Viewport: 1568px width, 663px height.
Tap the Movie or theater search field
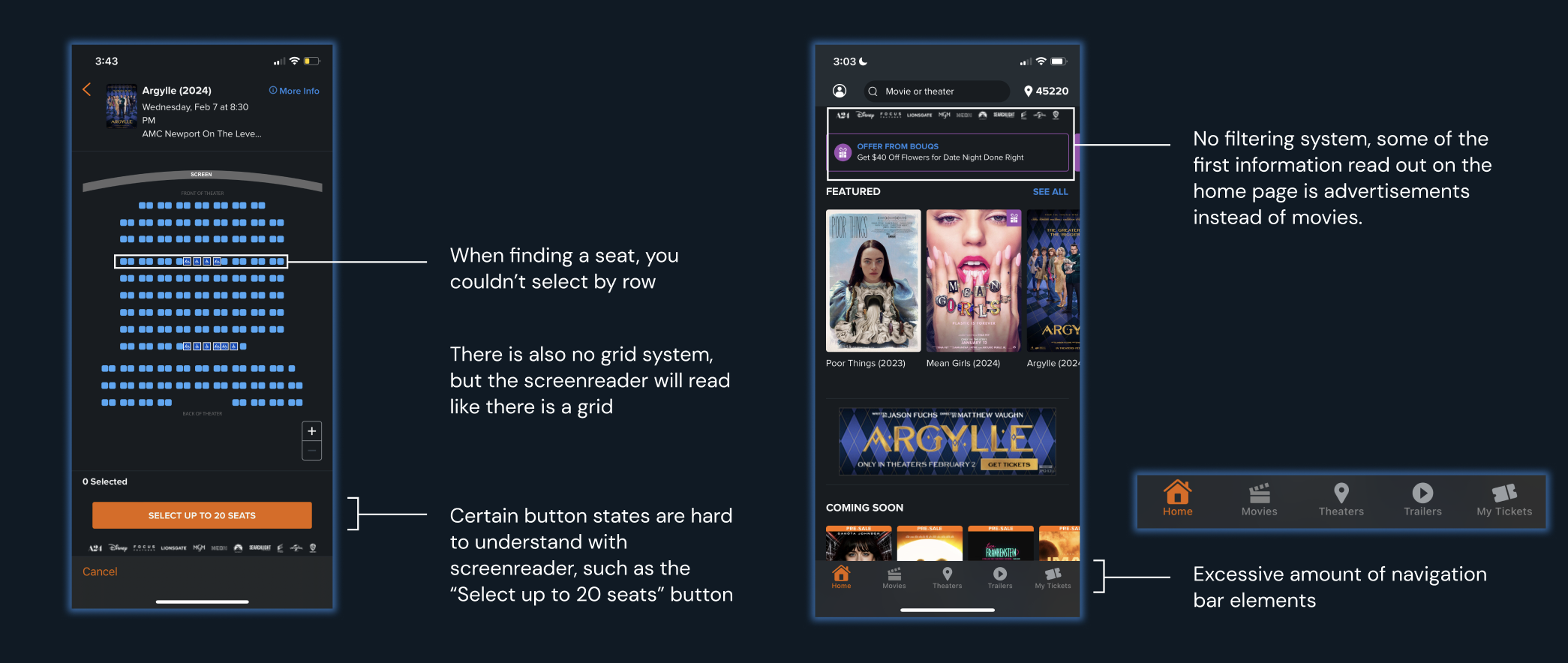tap(936, 91)
